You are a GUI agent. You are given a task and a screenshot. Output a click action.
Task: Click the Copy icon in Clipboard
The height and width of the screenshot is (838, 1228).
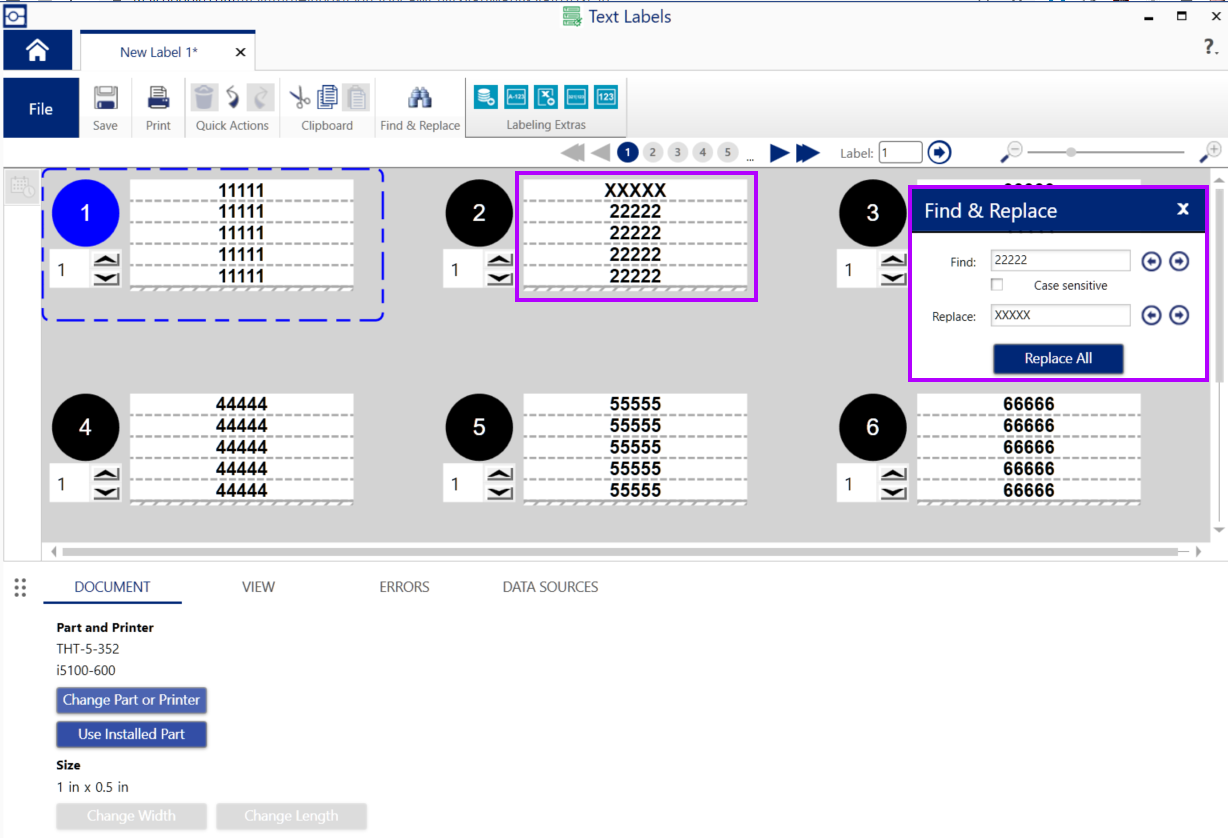[x=327, y=97]
